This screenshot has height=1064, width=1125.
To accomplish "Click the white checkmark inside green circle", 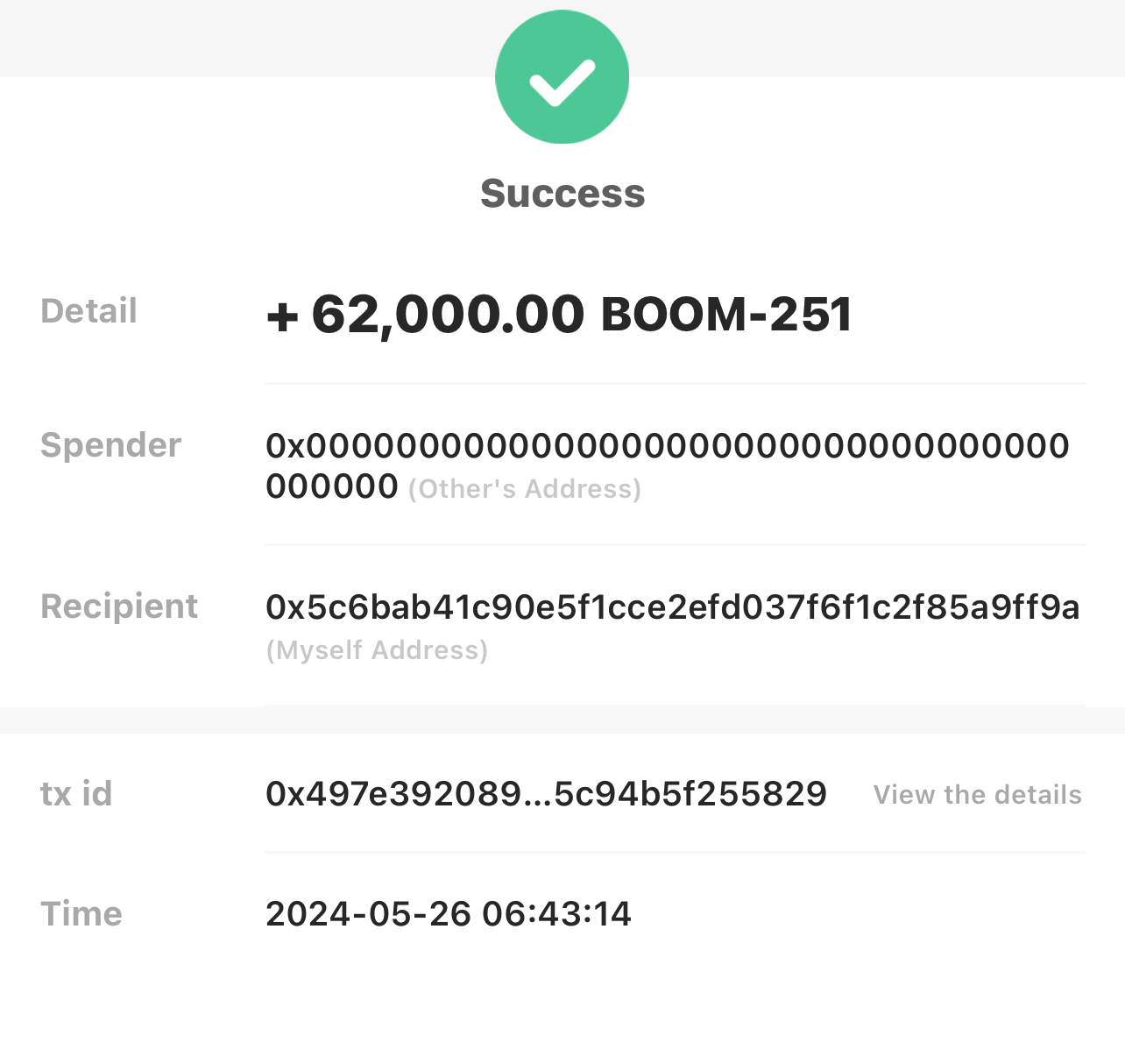I will [x=562, y=82].
